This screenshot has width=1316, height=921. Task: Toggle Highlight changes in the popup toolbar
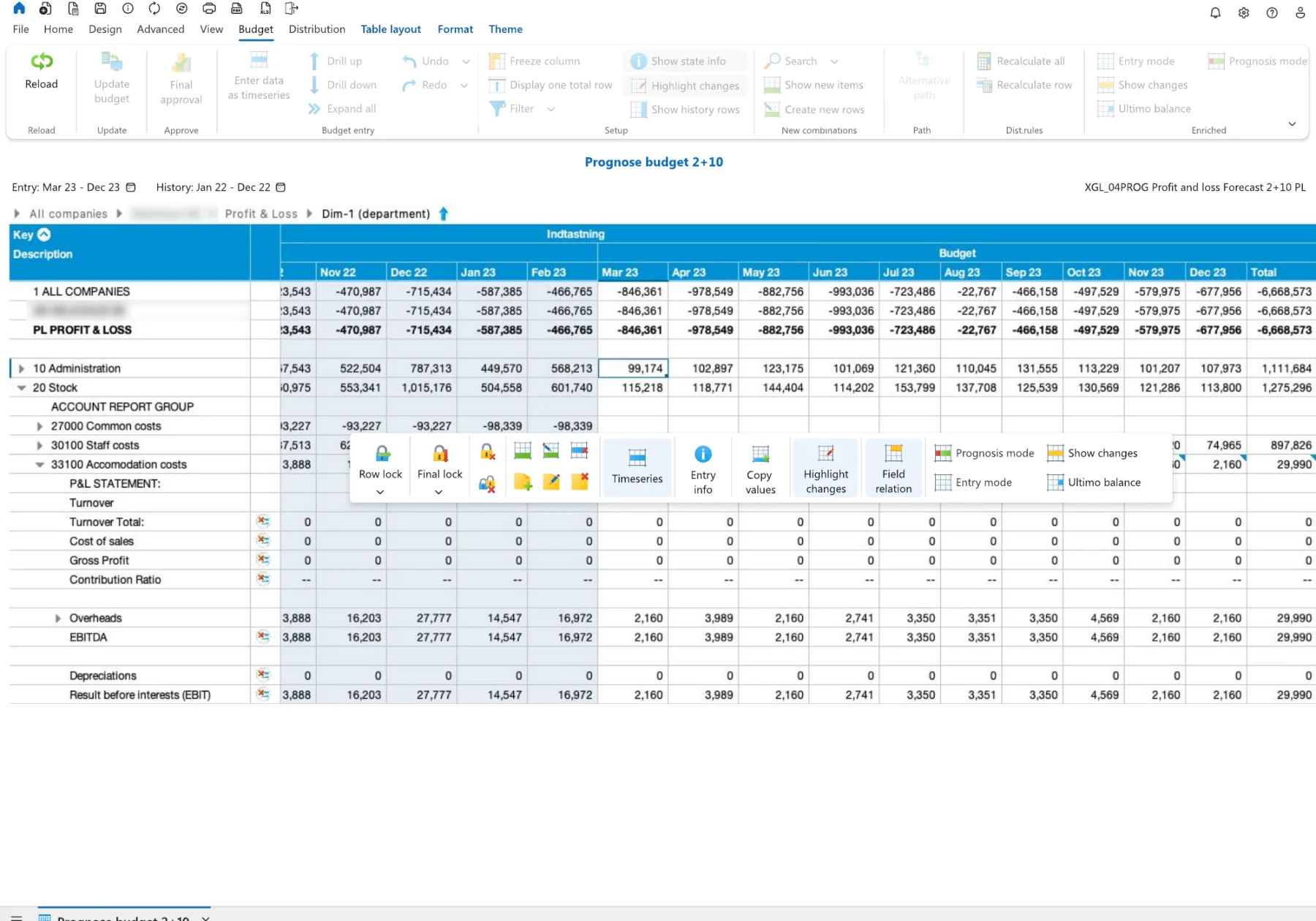(825, 469)
